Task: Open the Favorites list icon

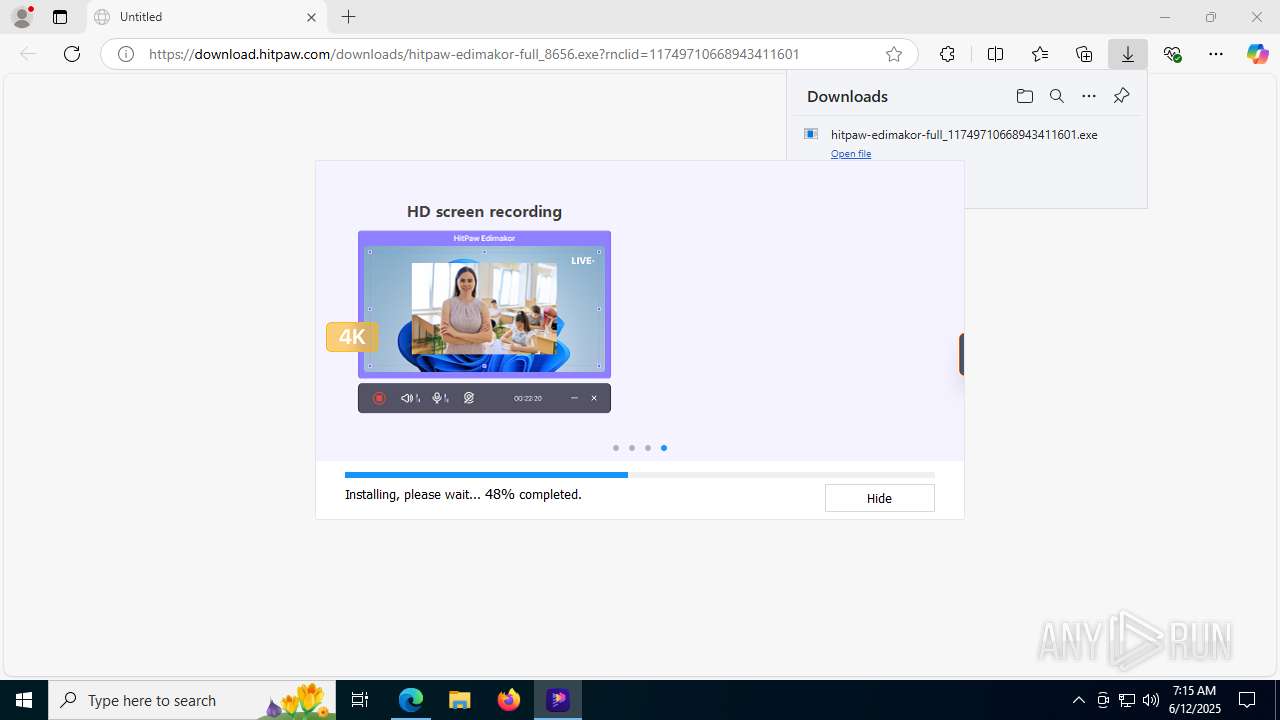Action: point(1040,54)
